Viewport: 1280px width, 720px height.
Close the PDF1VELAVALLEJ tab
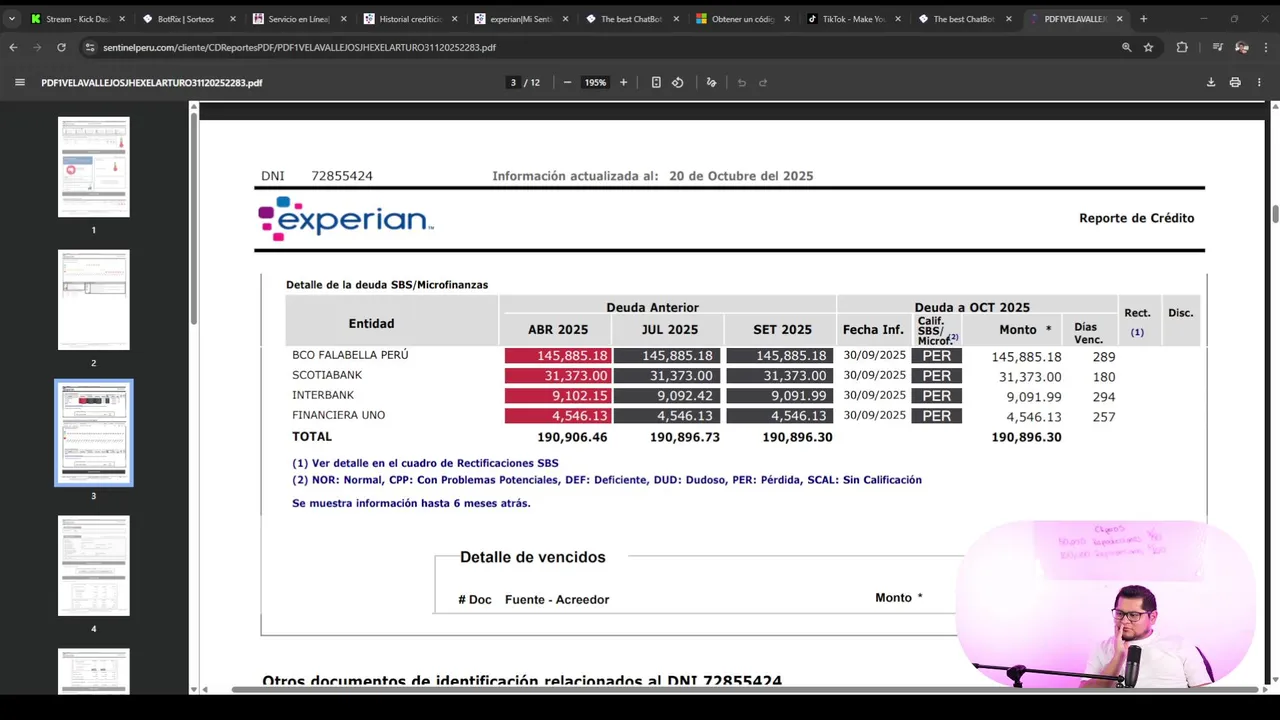pos(1119,19)
